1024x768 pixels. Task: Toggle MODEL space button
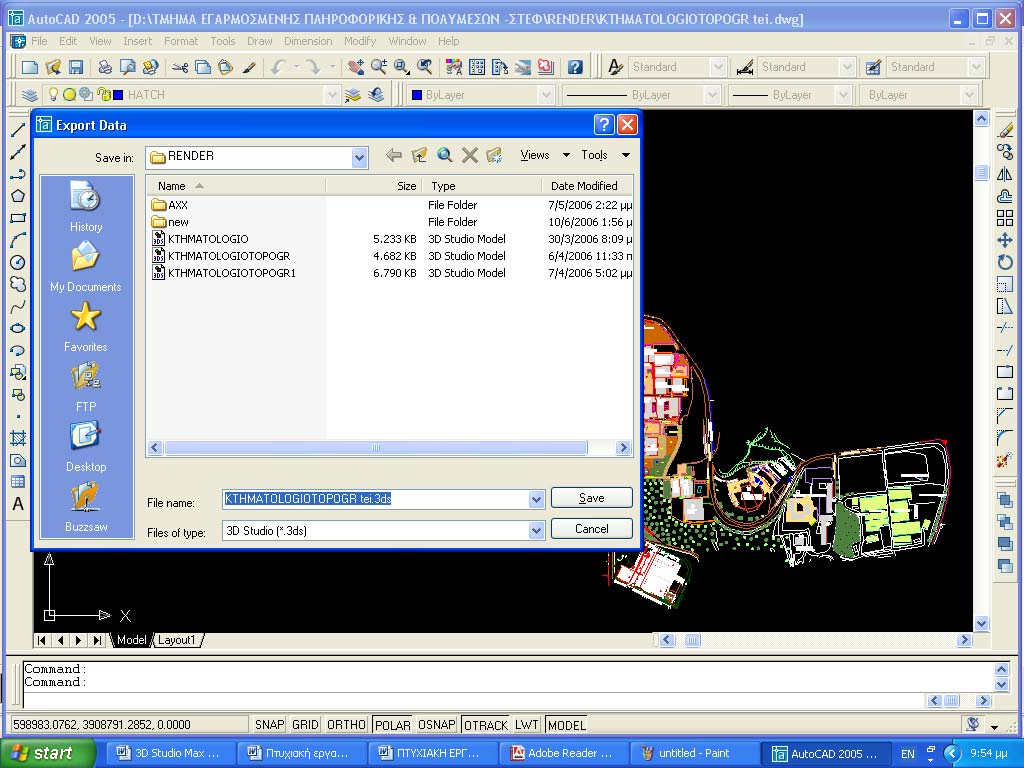566,725
